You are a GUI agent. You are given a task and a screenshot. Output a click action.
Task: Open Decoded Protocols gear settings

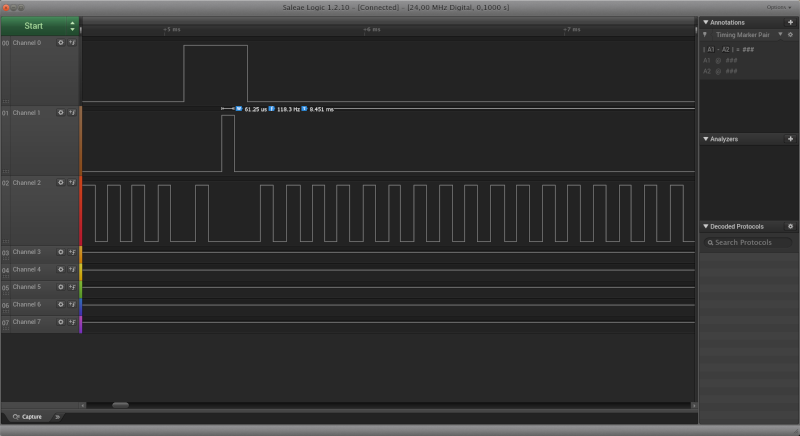point(790,227)
